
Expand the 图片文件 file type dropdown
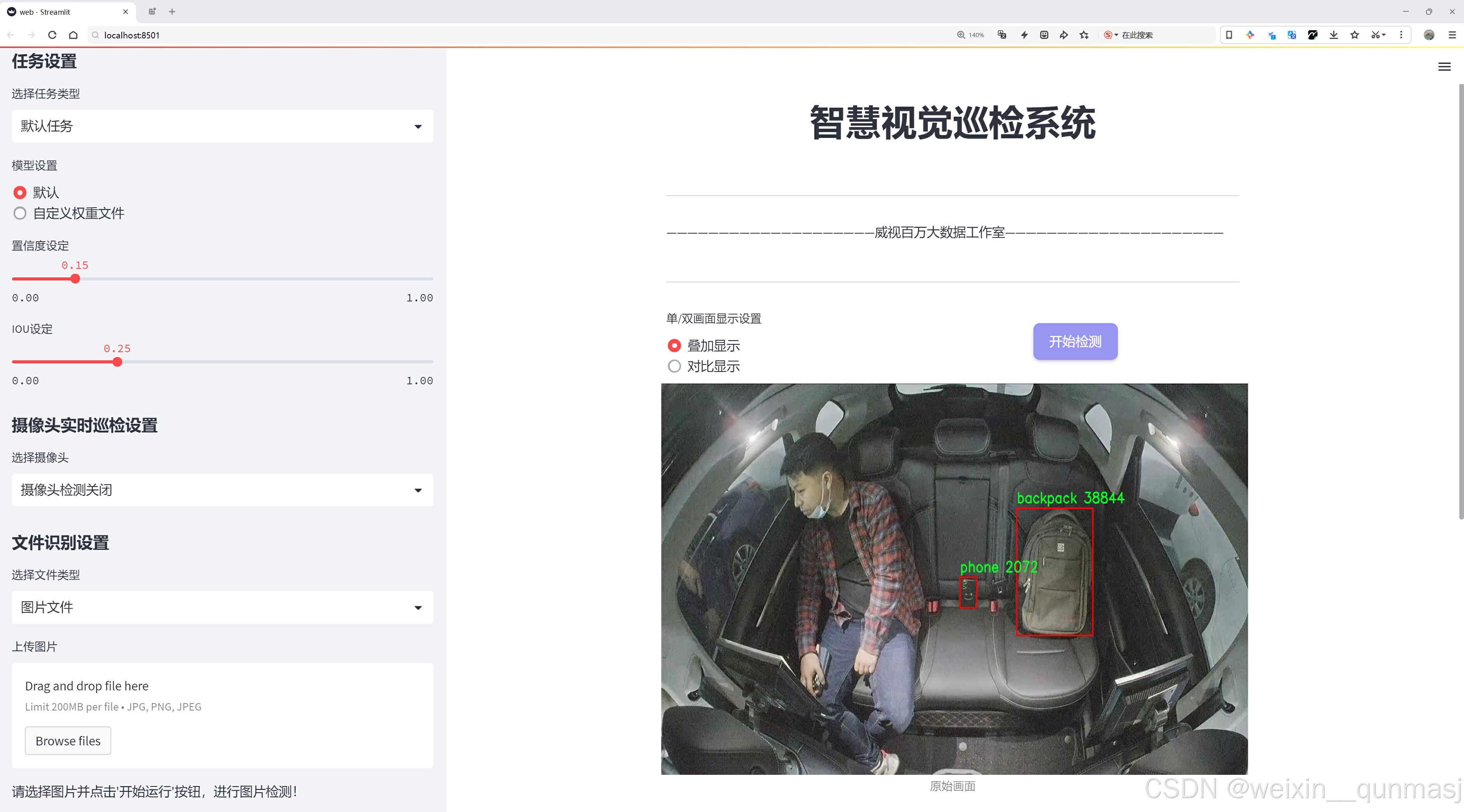(x=222, y=607)
